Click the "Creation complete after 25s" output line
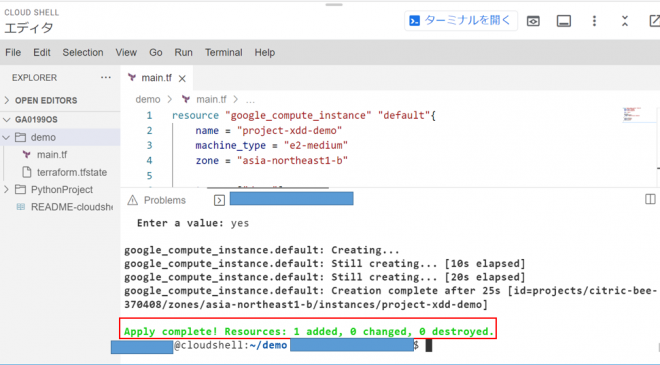Image resolution: width=660 pixels, height=365 pixels. 390,297
